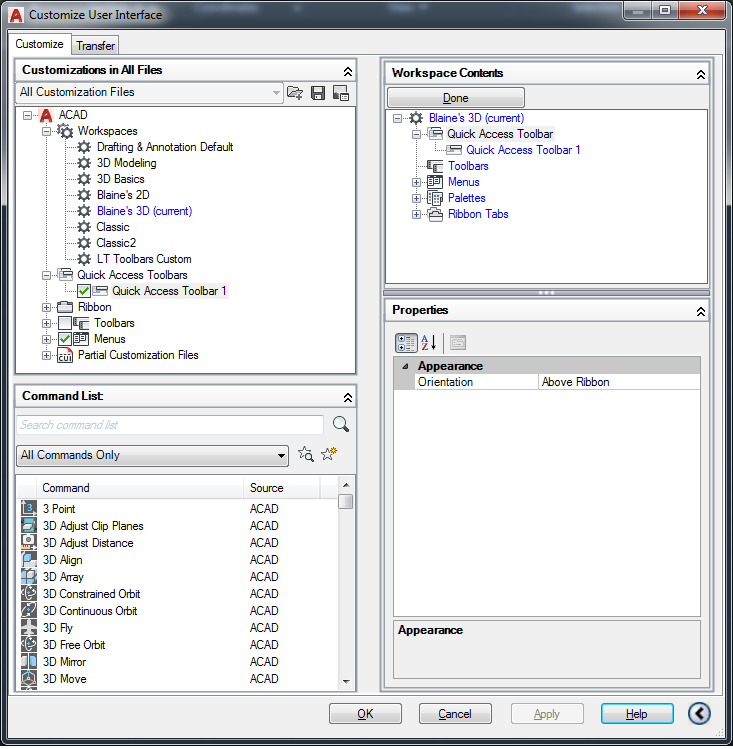Collapse the Workspace Contents panel

[701, 75]
